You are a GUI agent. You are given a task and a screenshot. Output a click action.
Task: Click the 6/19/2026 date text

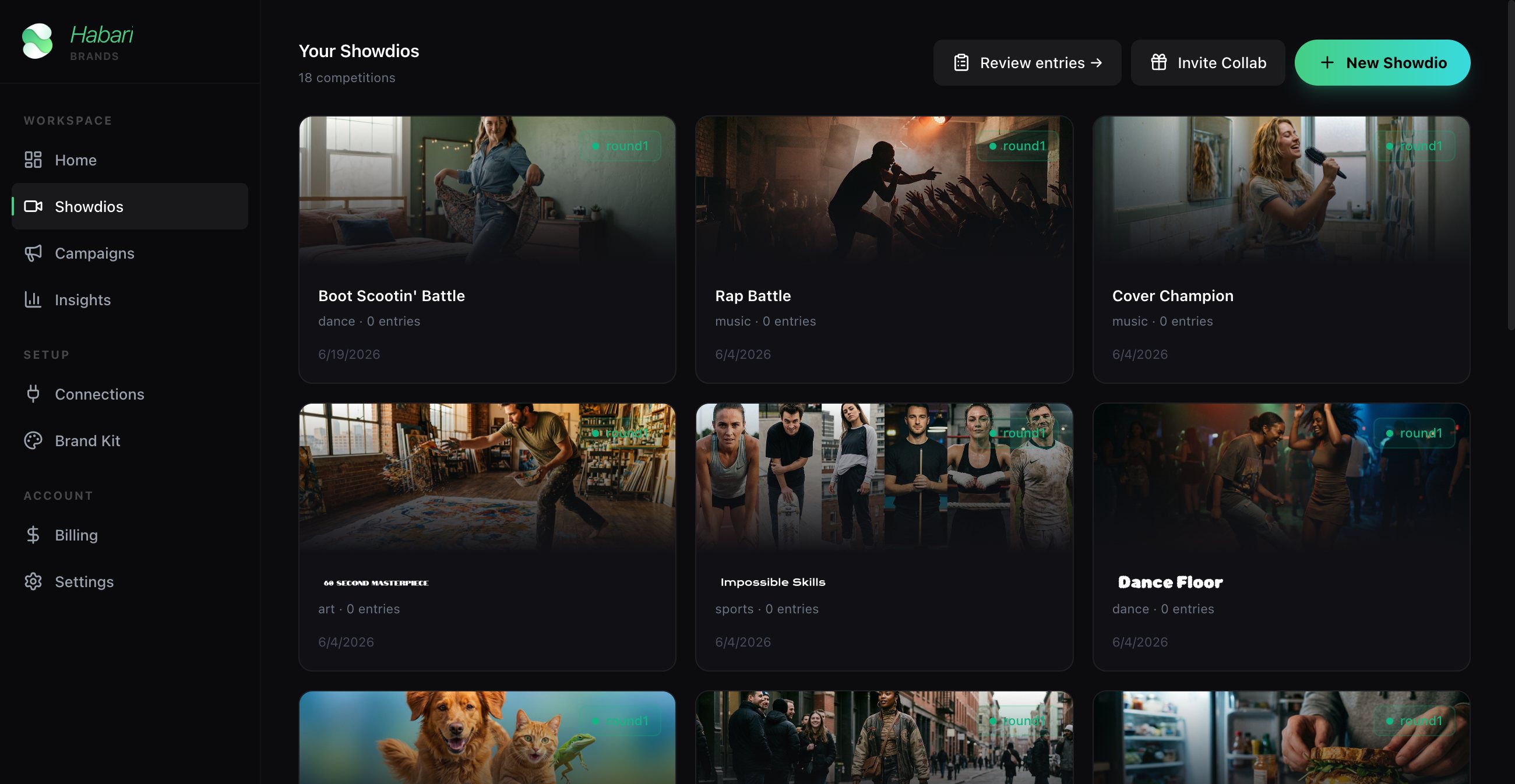[x=350, y=354]
